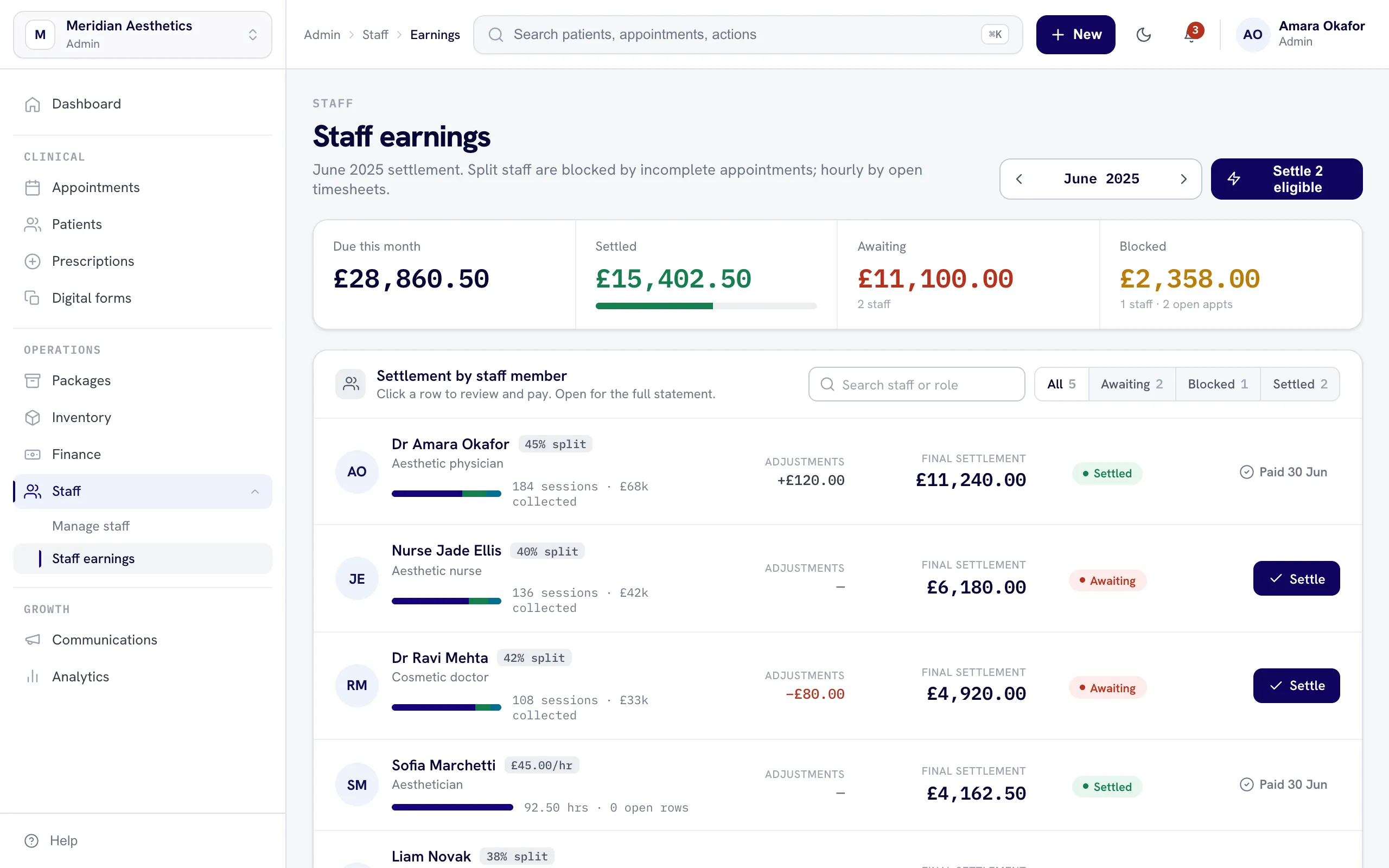Filter settlements by Awaiting tab

pos(1131,384)
